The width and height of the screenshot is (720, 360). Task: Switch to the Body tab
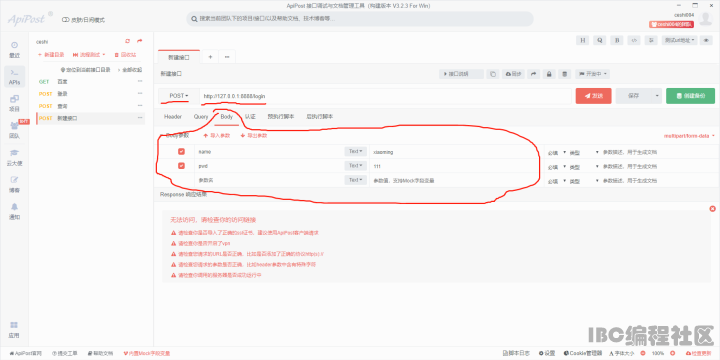click(227, 117)
